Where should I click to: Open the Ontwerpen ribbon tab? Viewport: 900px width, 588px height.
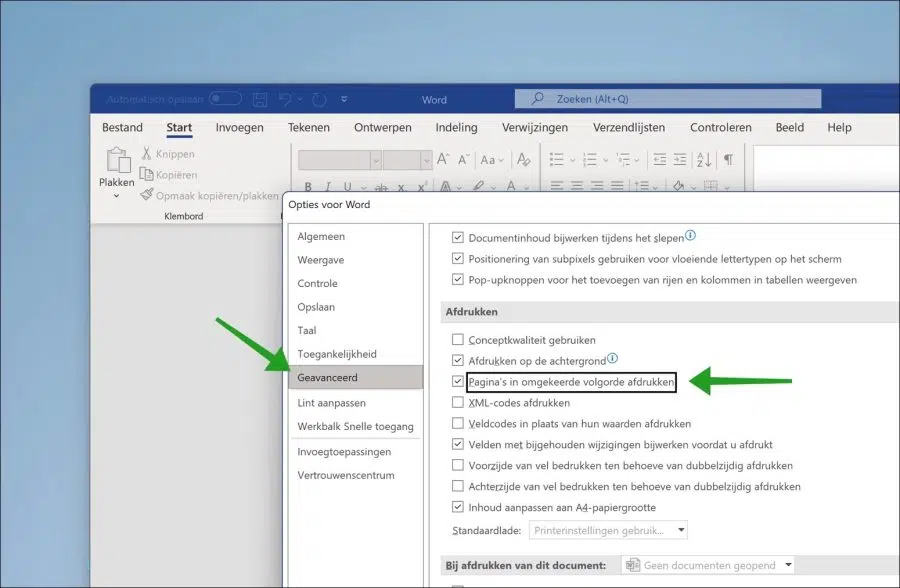pyautogui.click(x=383, y=127)
